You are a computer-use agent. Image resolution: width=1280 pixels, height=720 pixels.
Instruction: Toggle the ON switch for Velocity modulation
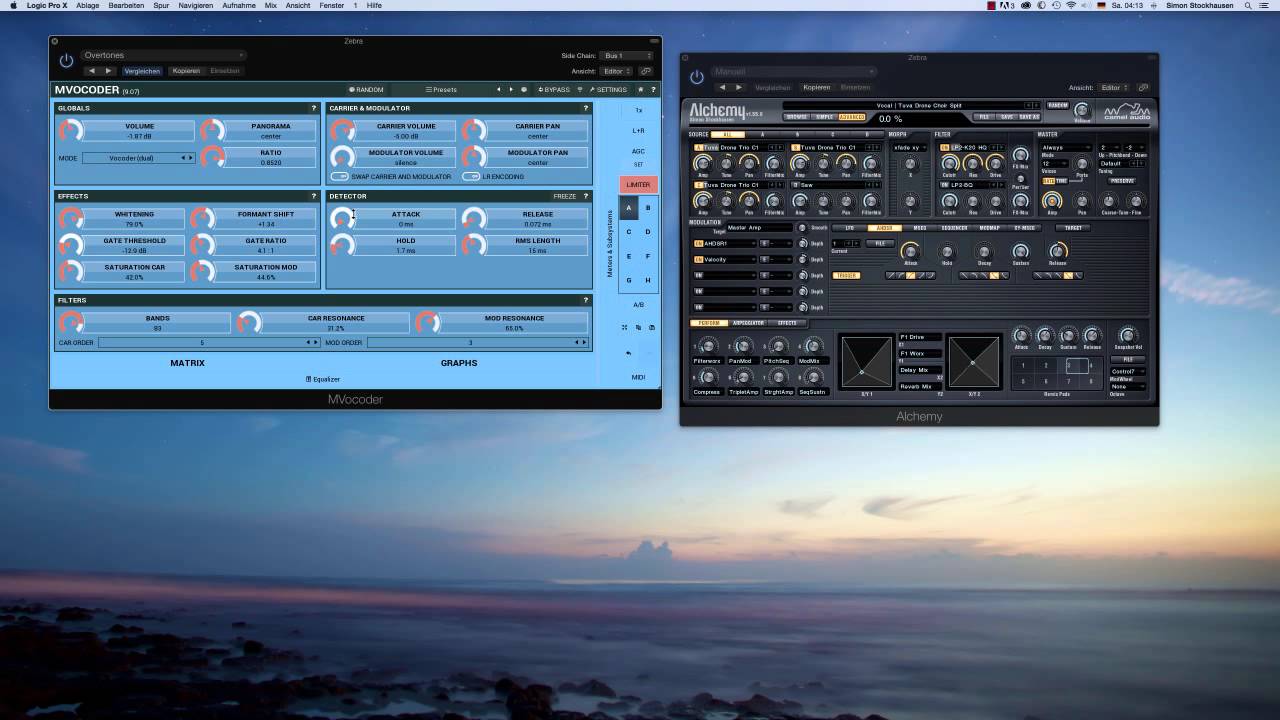(698, 259)
